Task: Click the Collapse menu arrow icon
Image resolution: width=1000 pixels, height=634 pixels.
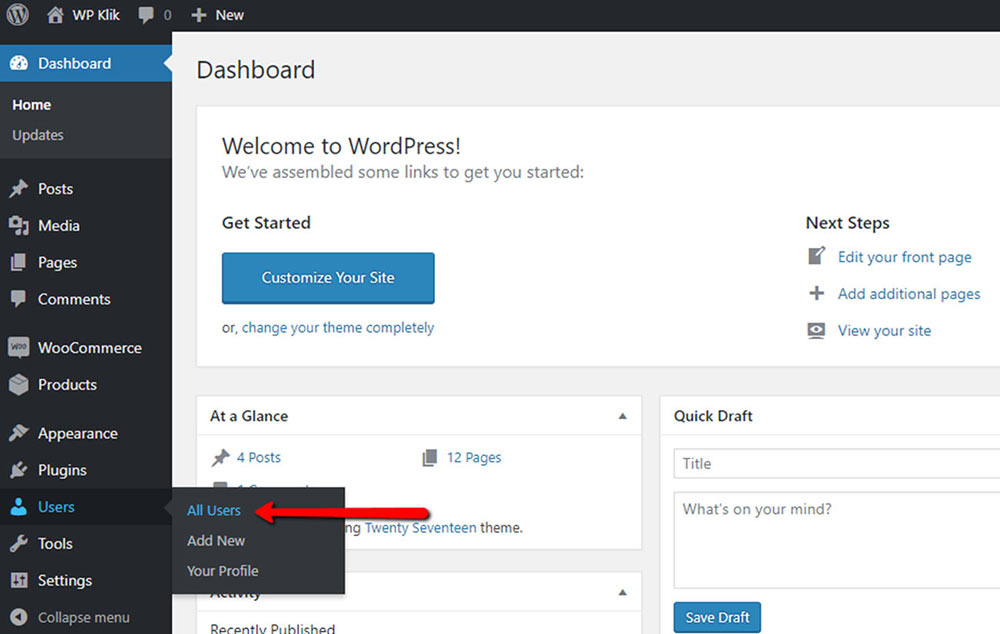Action: (x=19, y=617)
